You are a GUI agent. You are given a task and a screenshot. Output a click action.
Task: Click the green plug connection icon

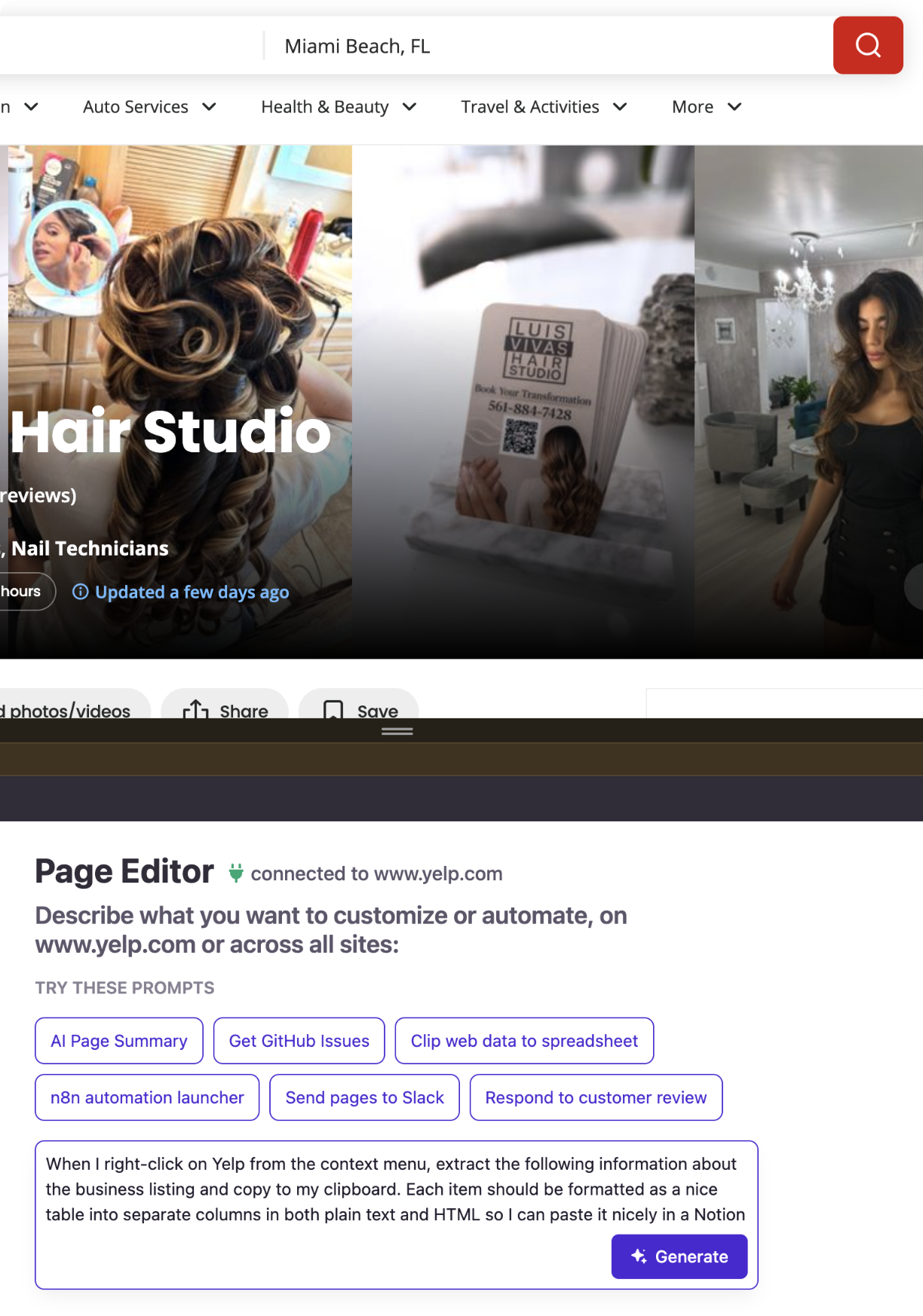point(236,873)
